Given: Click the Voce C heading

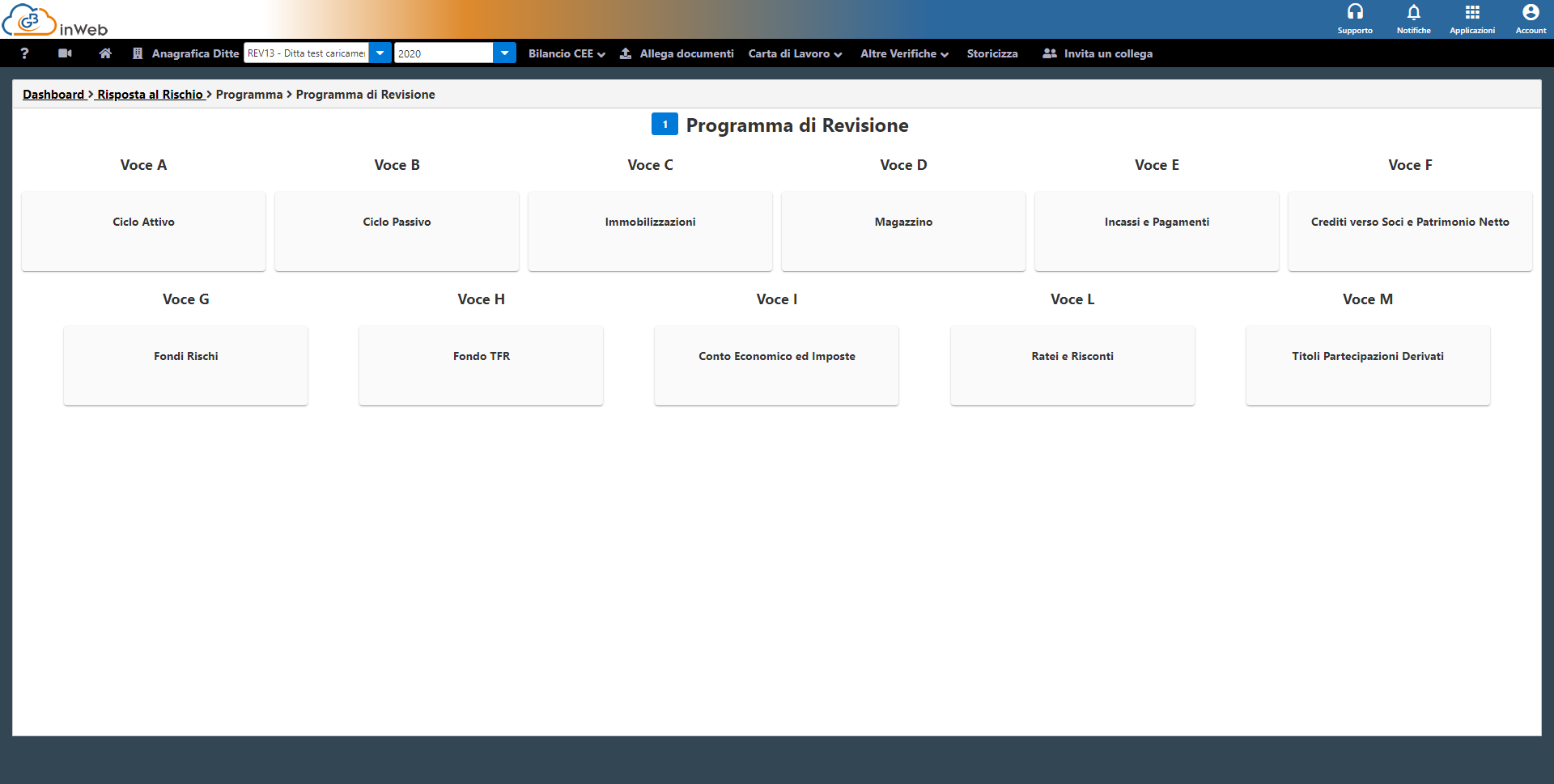Looking at the screenshot, I should [650, 165].
